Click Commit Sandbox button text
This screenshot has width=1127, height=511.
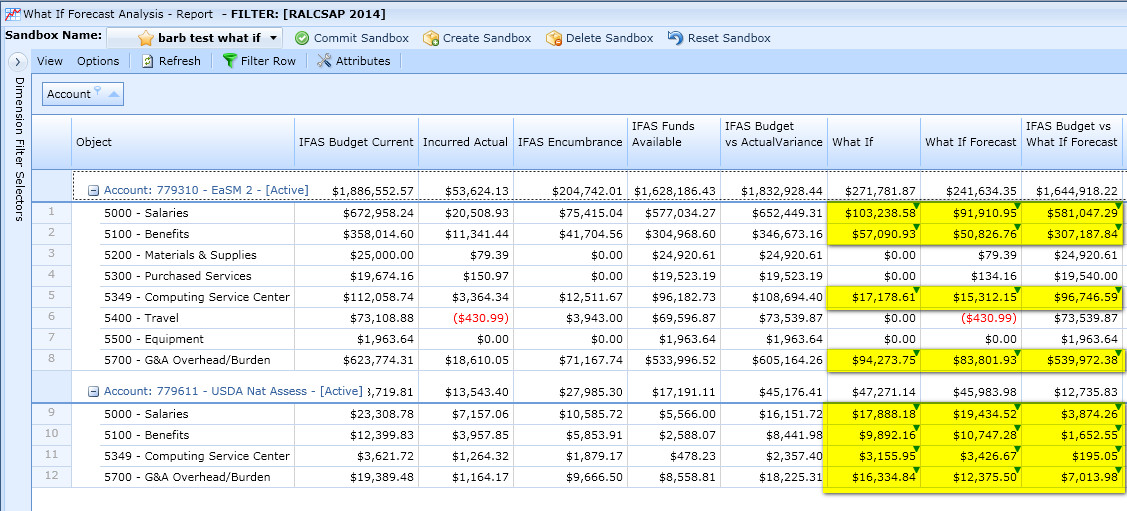(362, 38)
